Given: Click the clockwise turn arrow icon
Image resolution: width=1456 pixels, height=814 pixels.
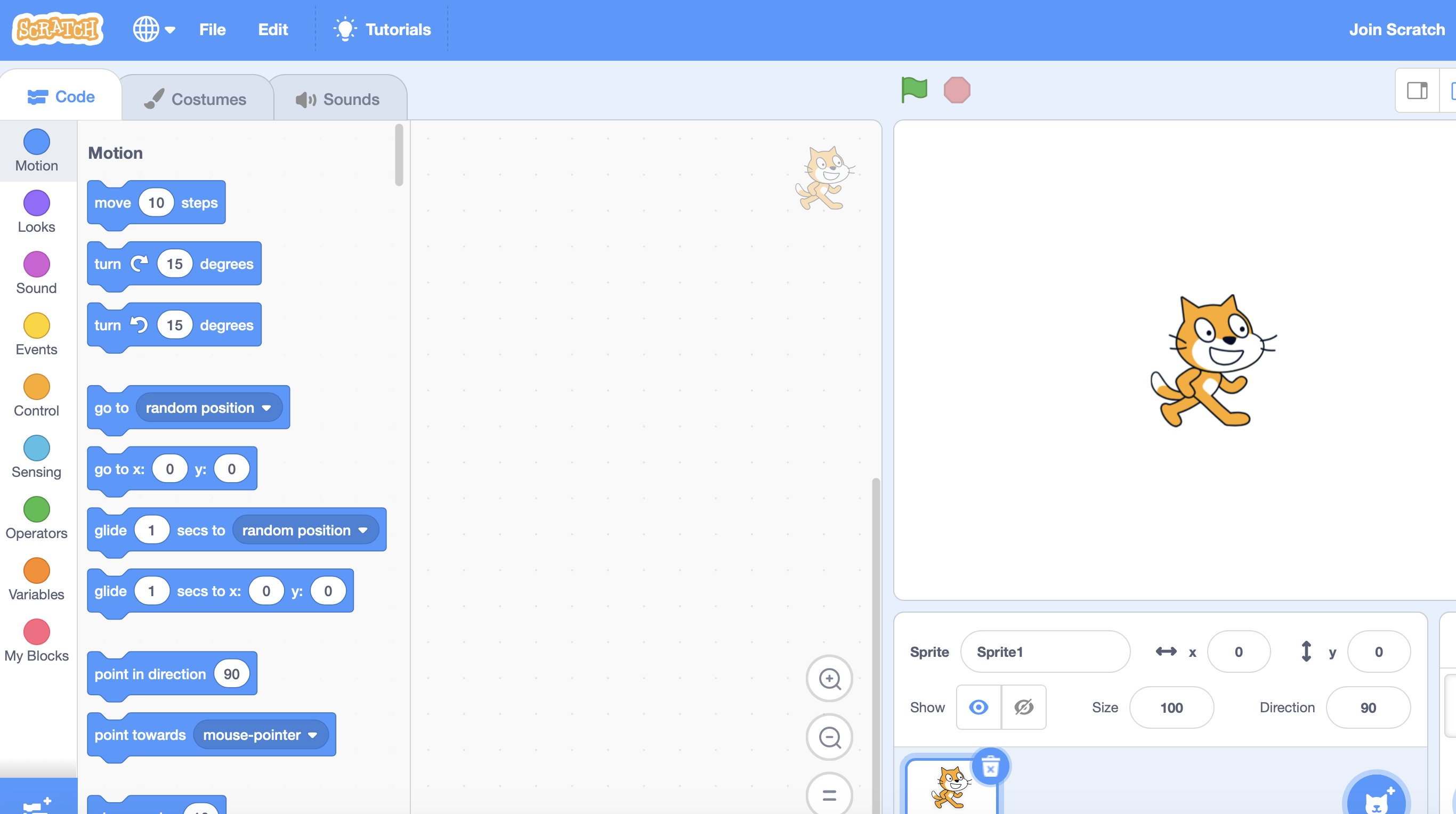Looking at the screenshot, I should 139,263.
